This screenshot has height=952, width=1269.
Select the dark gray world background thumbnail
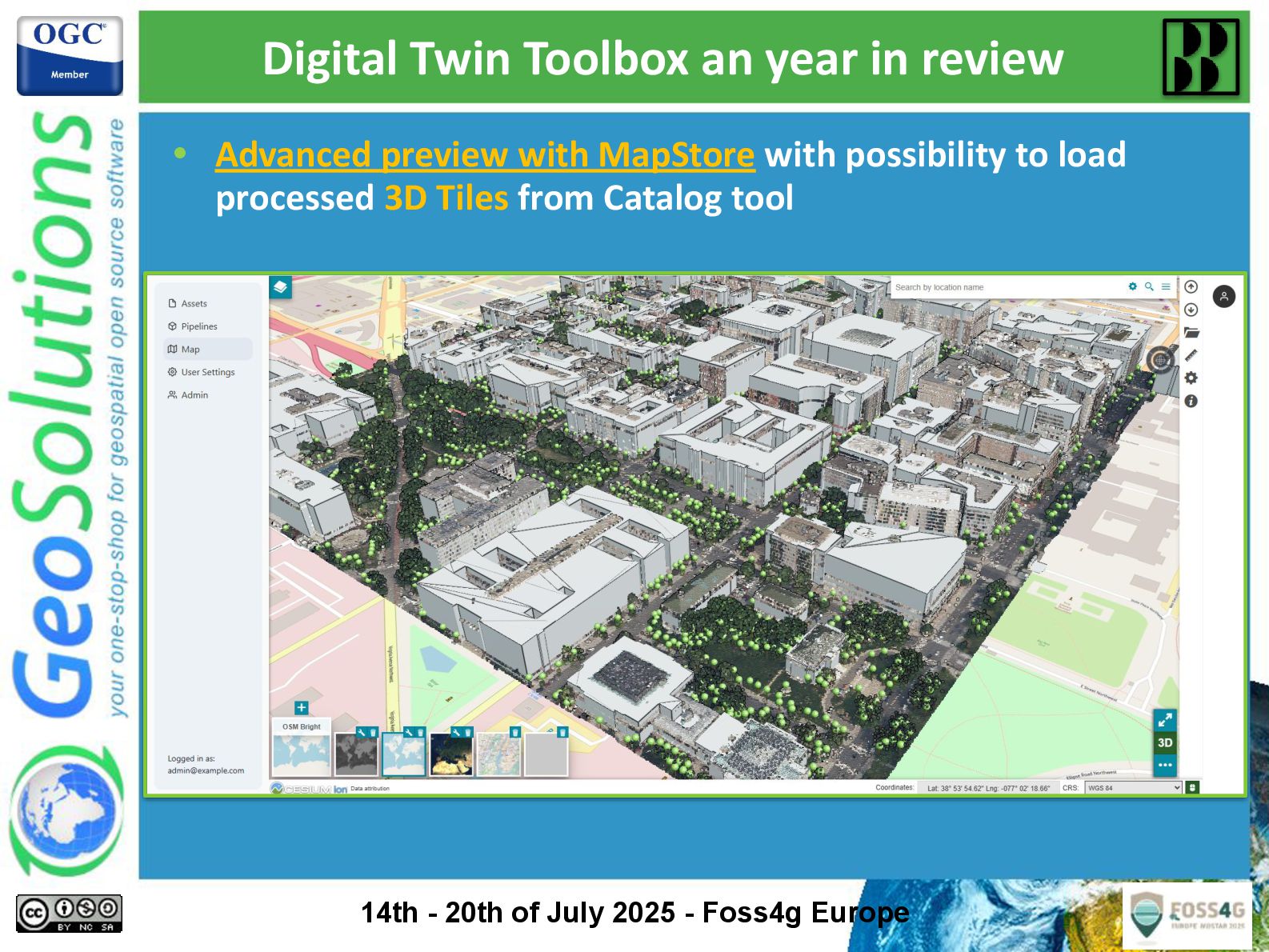(356, 754)
